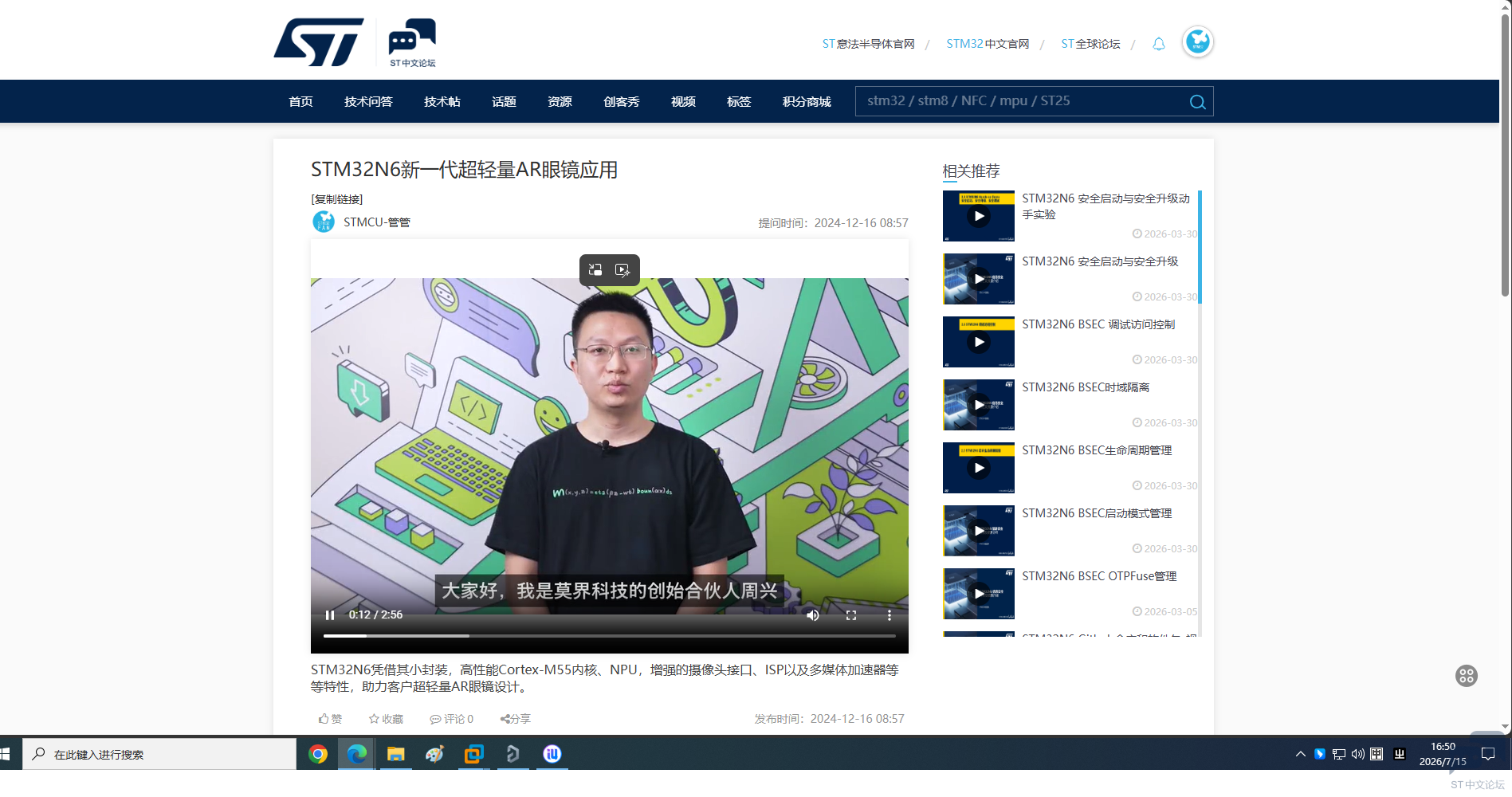Seek using the video progress bar
Screen dimensions: 1512x797
point(610,636)
